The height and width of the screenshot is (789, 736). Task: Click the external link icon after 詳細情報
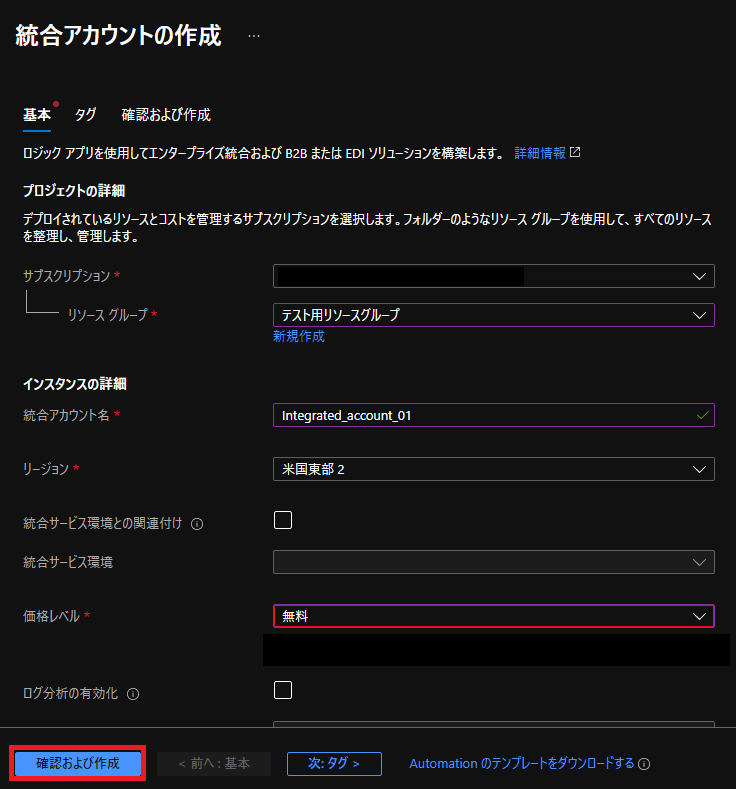pyautogui.click(x=575, y=152)
